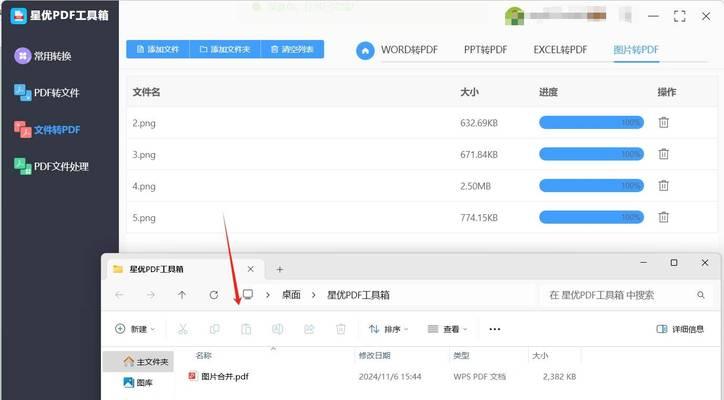Select the 5.png file name
This screenshot has width=724, height=400.
[x=144, y=218]
